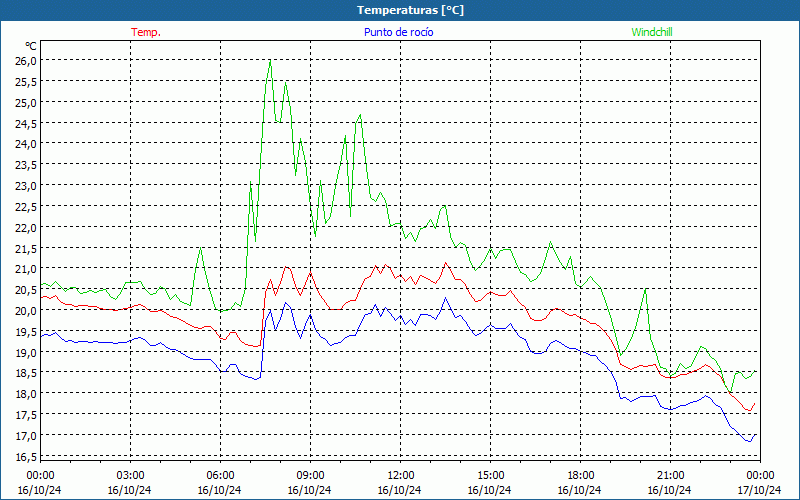Click the 15:00 time axis label
This screenshot has height=500, width=800.
(x=490, y=476)
